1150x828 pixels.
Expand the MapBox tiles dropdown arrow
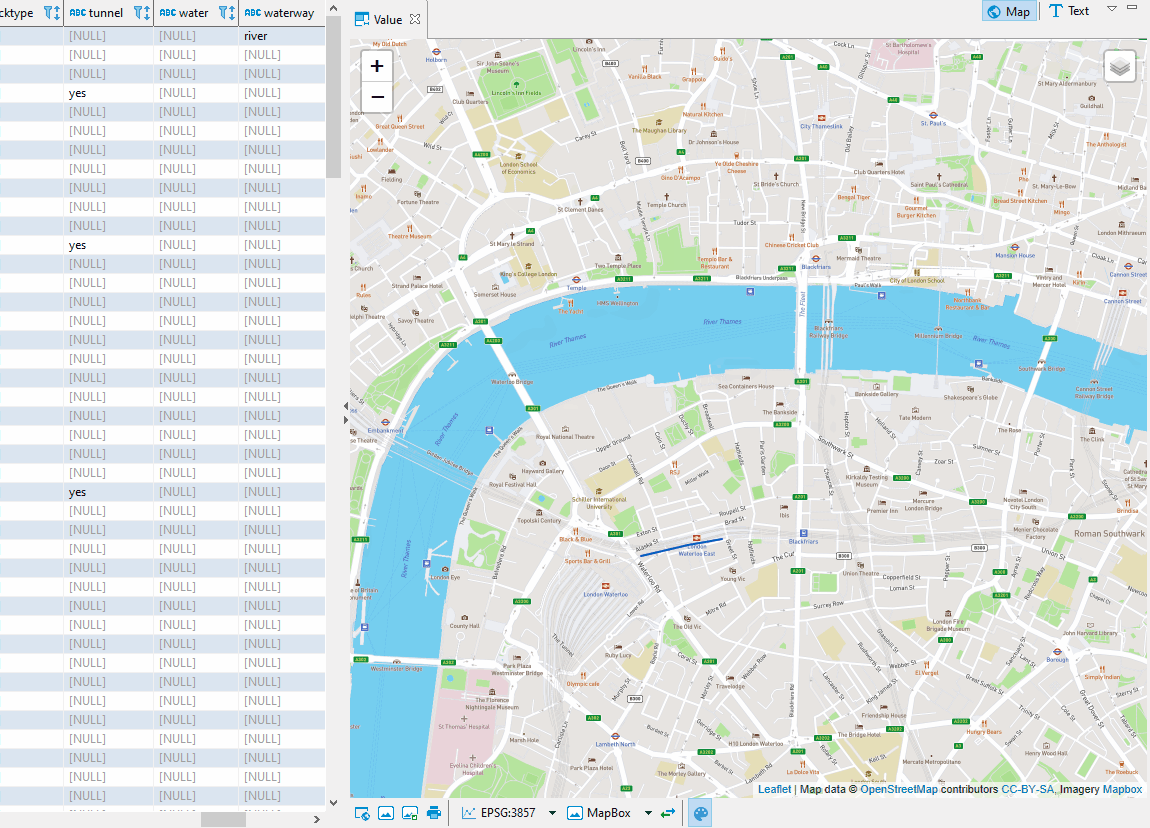pos(648,813)
